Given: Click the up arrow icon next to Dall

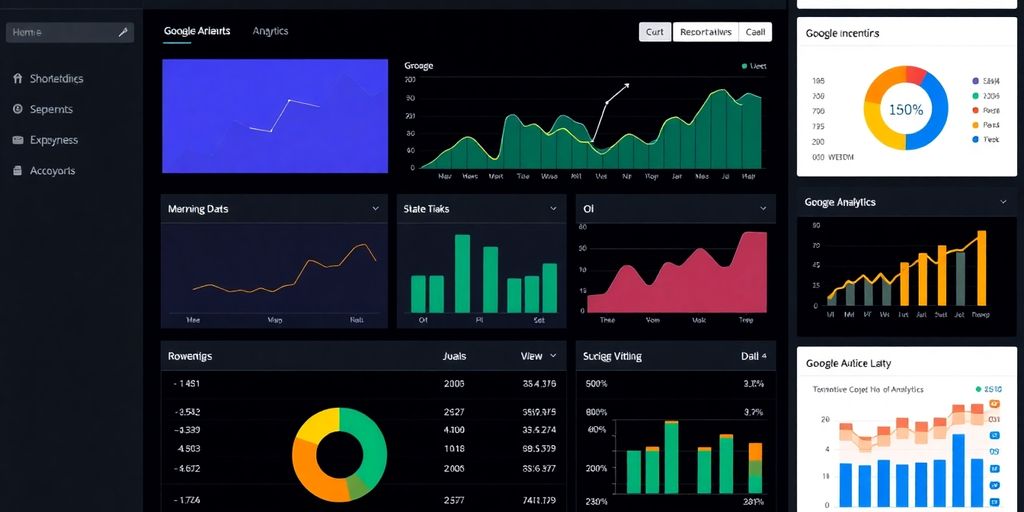Looking at the screenshot, I should 764,357.
